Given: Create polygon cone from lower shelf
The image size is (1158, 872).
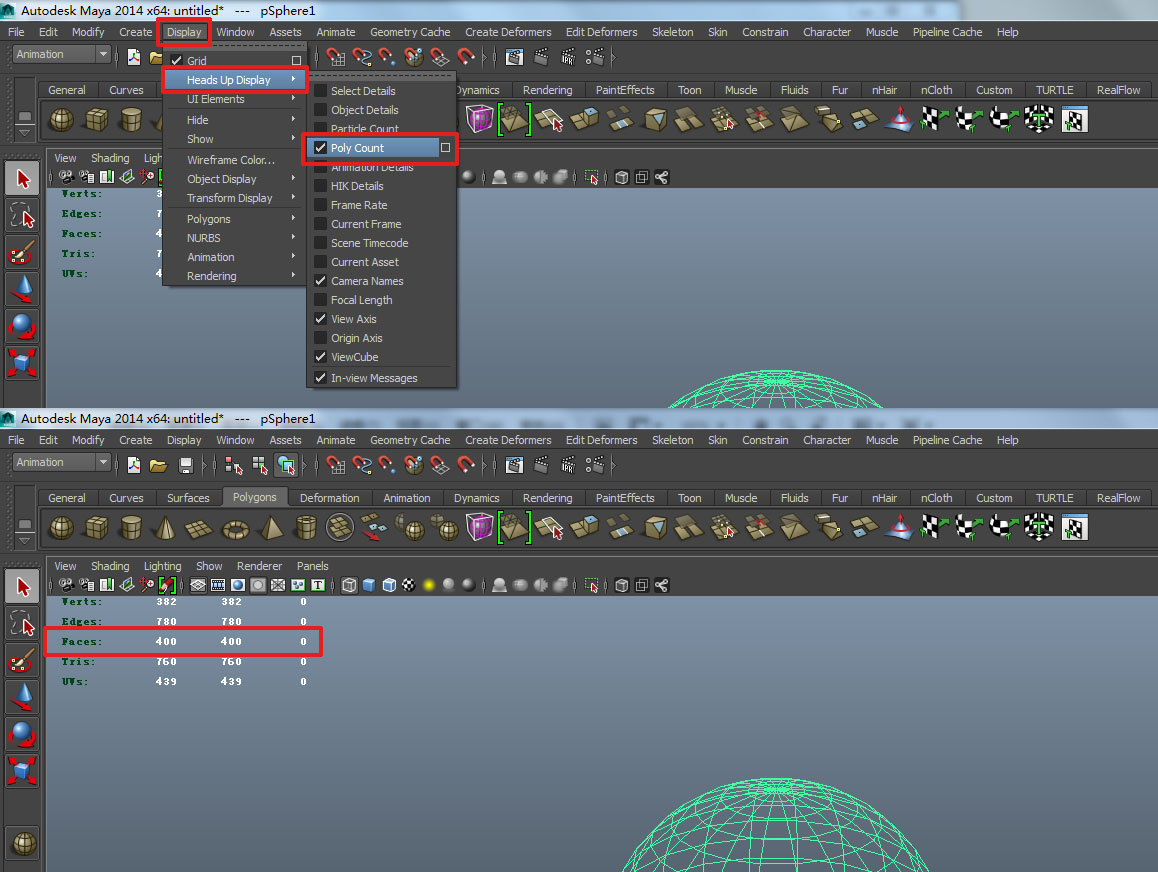Looking at the screenshot, I should click(x=165, y=528).
